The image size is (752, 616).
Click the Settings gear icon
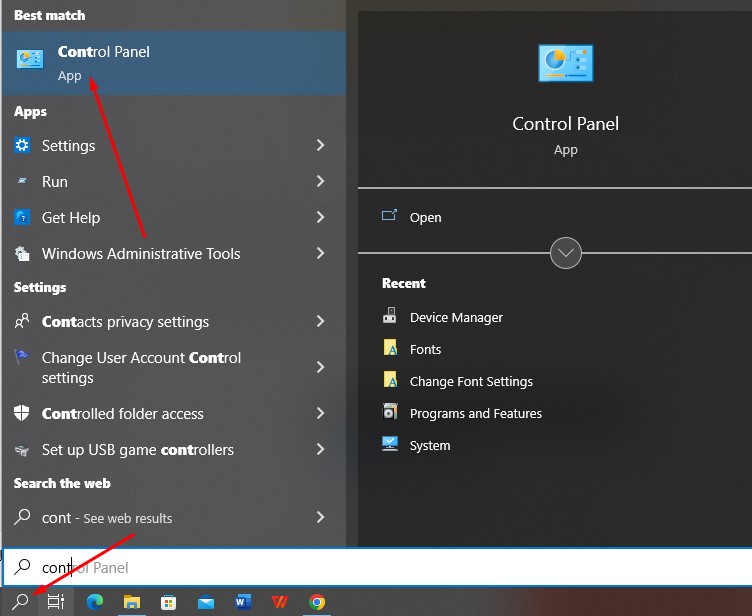(22, 145)
